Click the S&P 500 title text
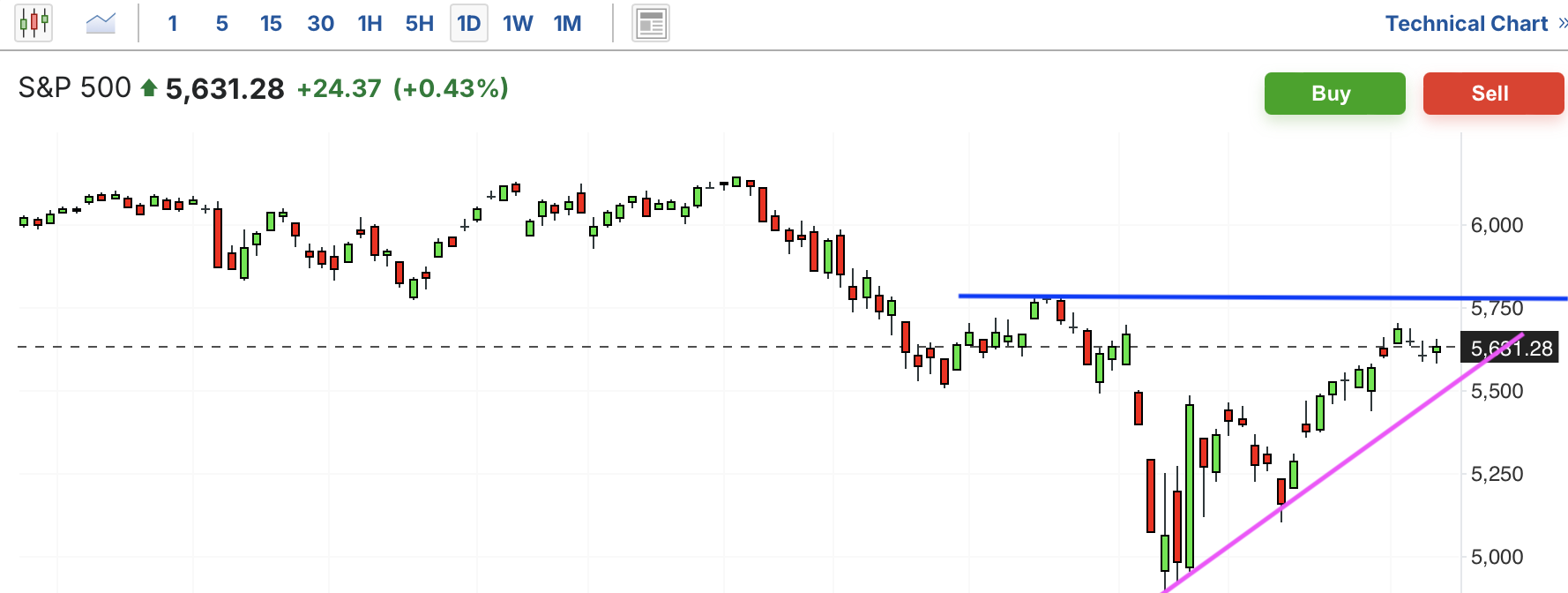This screenshot has height=593, width=1568. pyautogui.click(x=74, y=88)
